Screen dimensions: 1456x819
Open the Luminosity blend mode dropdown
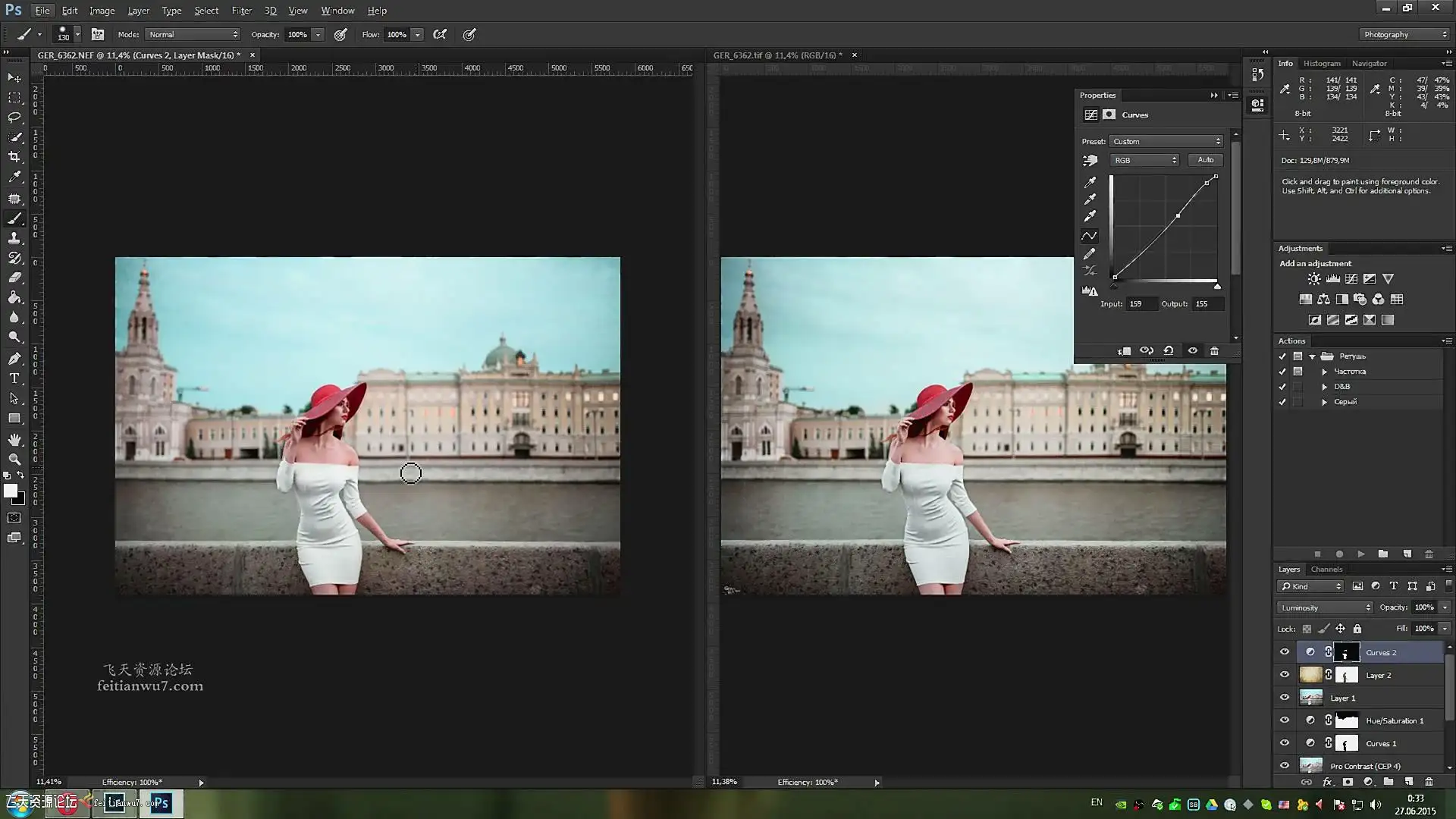click(x=1325, y=607)
